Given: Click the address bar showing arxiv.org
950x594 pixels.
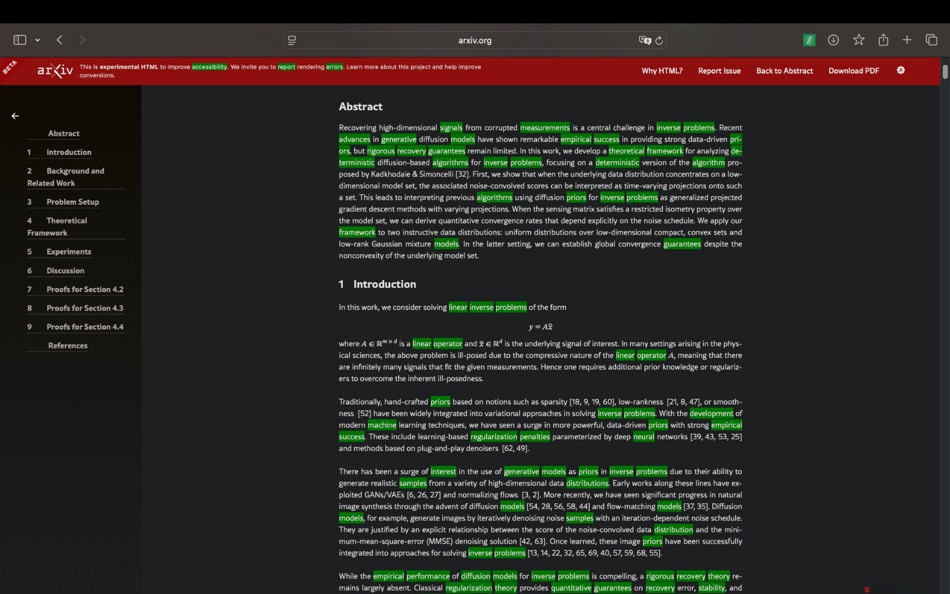Looking at the screenshot, I should 475,40.
